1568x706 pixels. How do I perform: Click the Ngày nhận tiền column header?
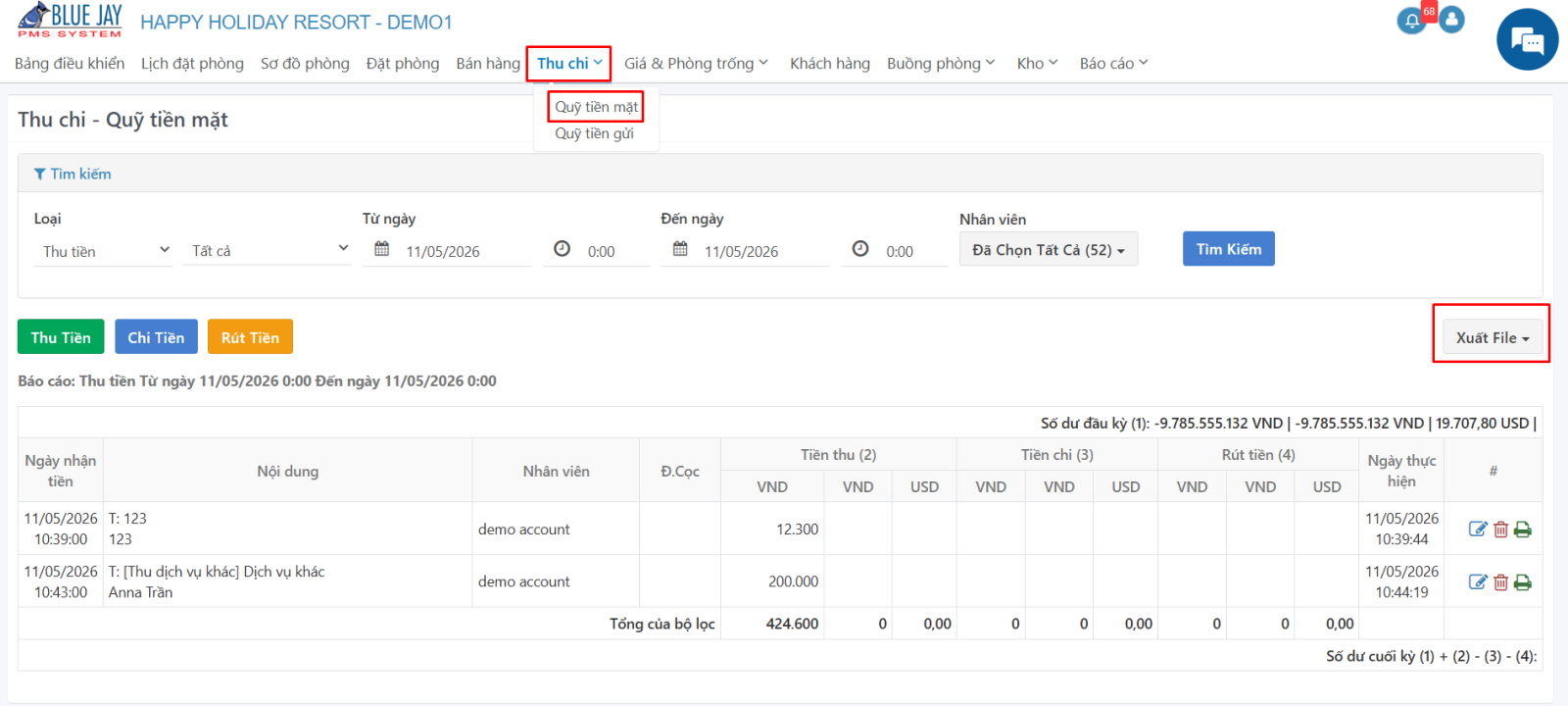click(x=61, y=471)
